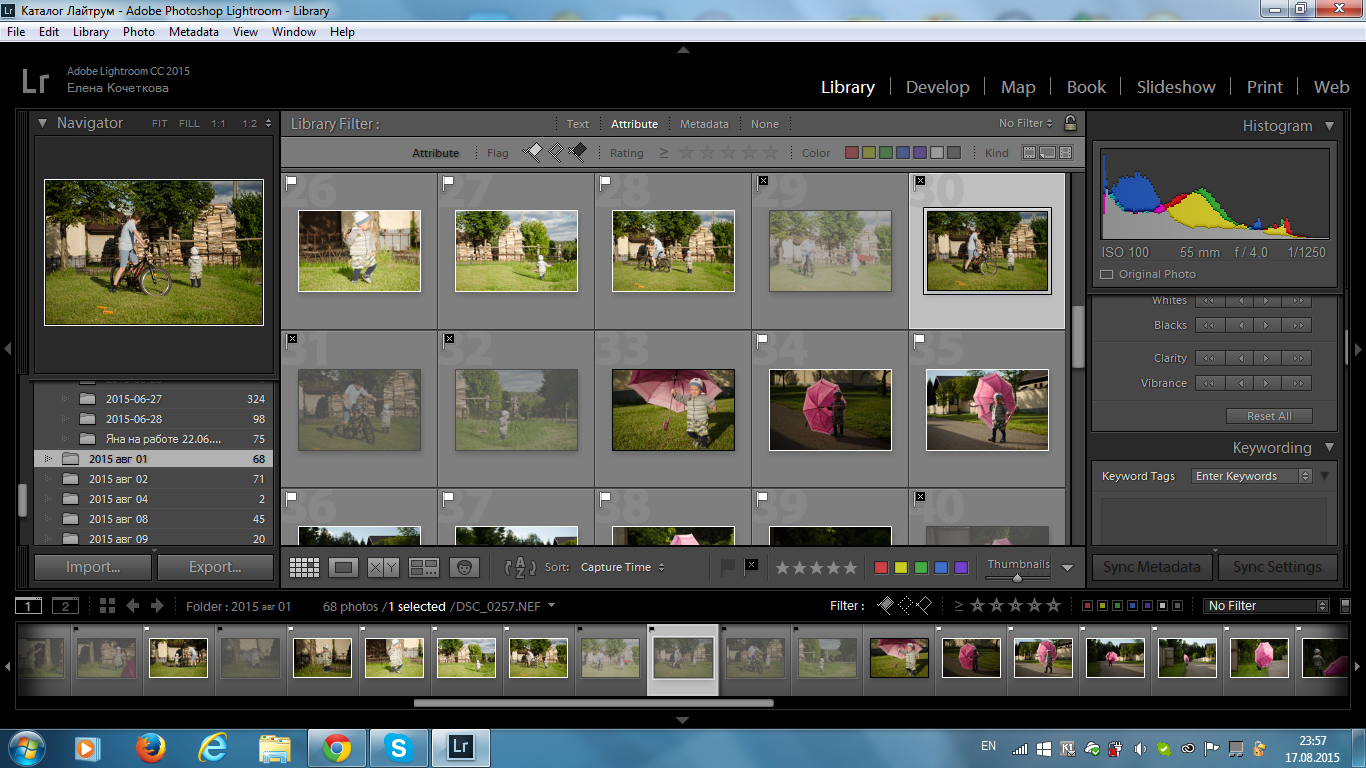This screenshot has height=768, width=1366.
Task: Expand the 2015 авг 01 folder
Action: tap(47, 459)
